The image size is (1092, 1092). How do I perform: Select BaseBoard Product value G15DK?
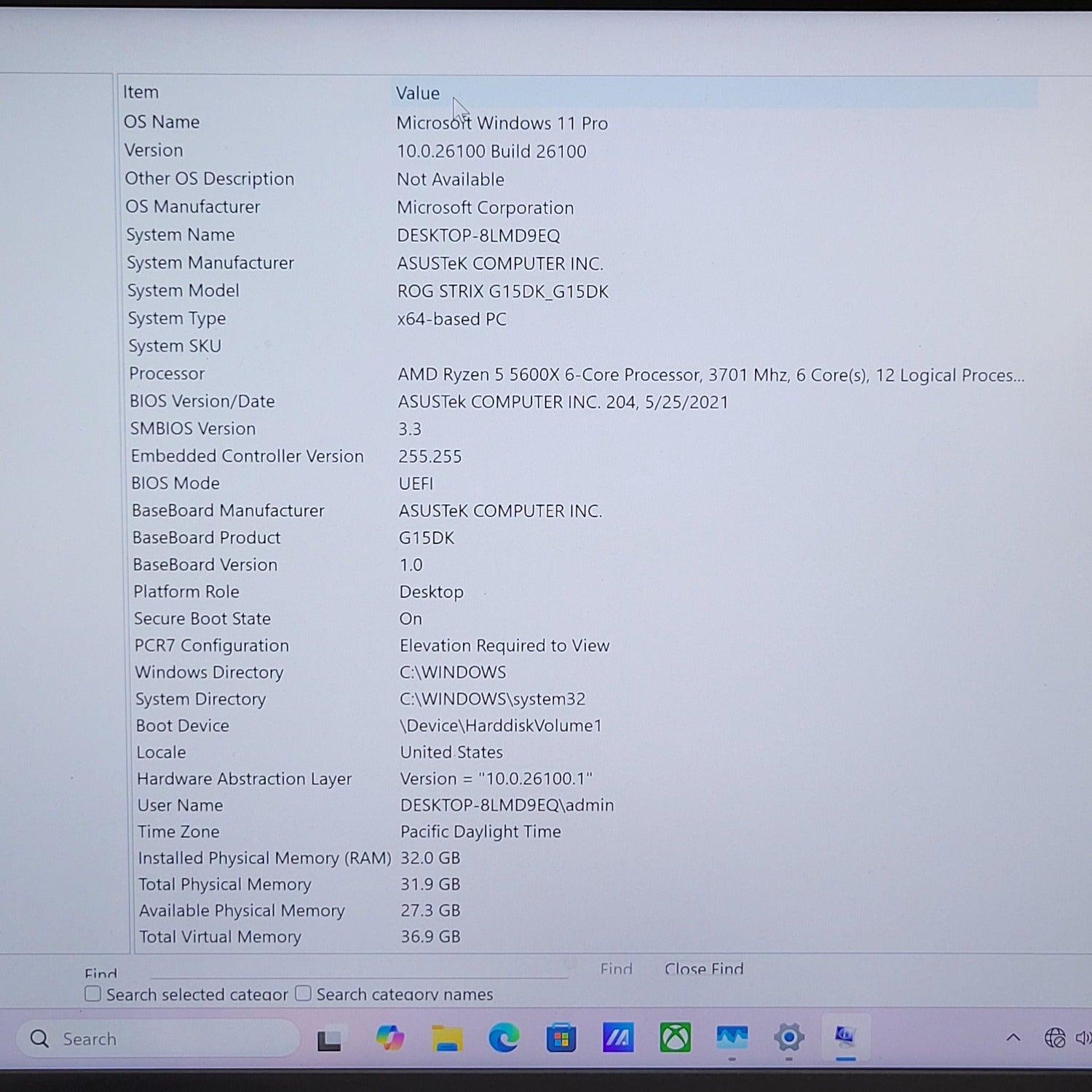coord(427,538)
